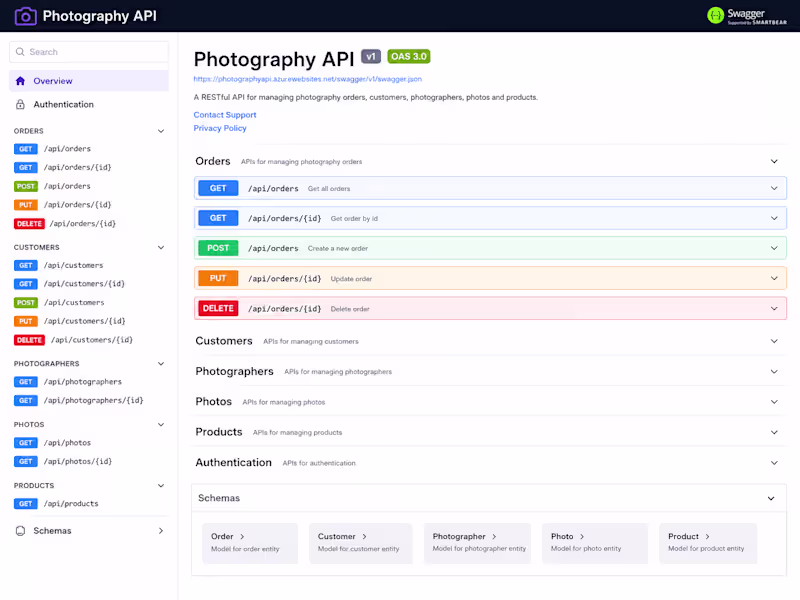This screenshot has height=600, width=800.
Task: Expand the Schemas sidebar arrow
Action: 161,531
